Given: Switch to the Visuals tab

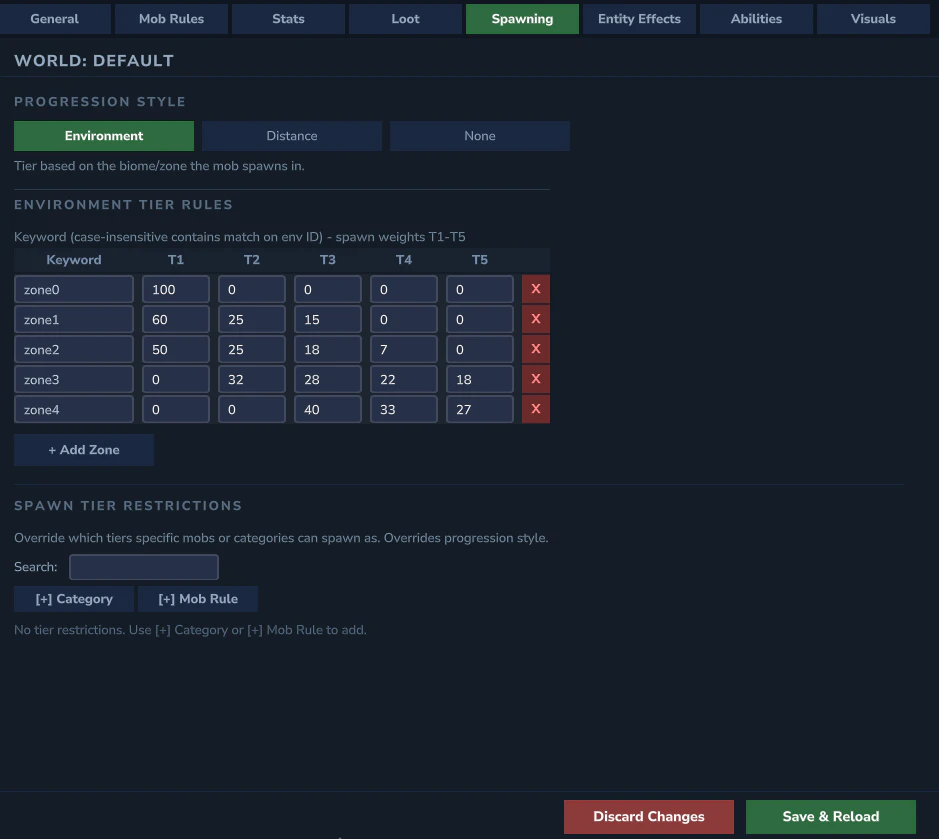Looking at the screenshot, I should pos(872,18).
